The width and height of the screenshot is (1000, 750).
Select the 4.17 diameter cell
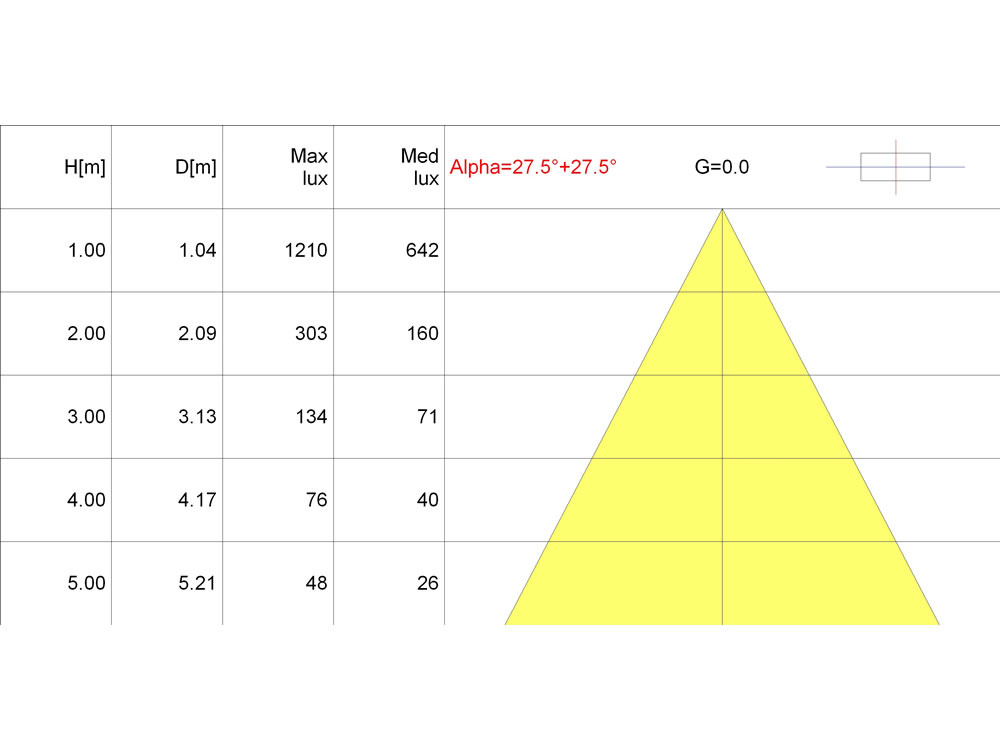197,500
